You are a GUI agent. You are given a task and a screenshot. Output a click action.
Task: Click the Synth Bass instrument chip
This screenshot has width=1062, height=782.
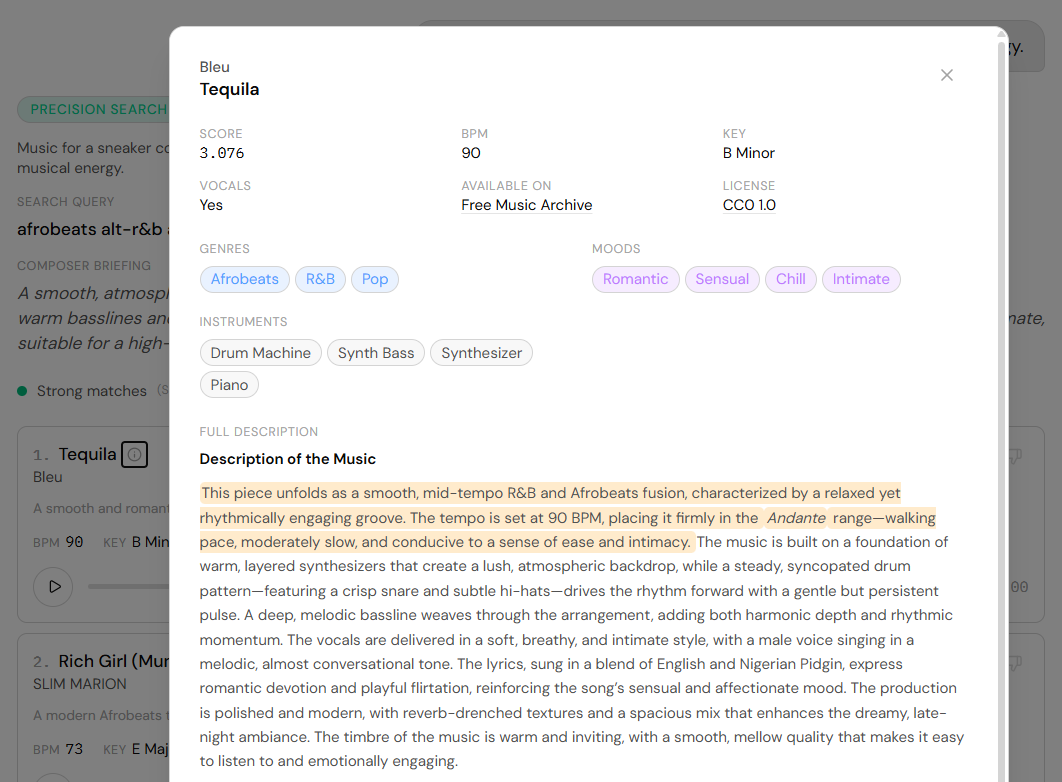point(376,353)
